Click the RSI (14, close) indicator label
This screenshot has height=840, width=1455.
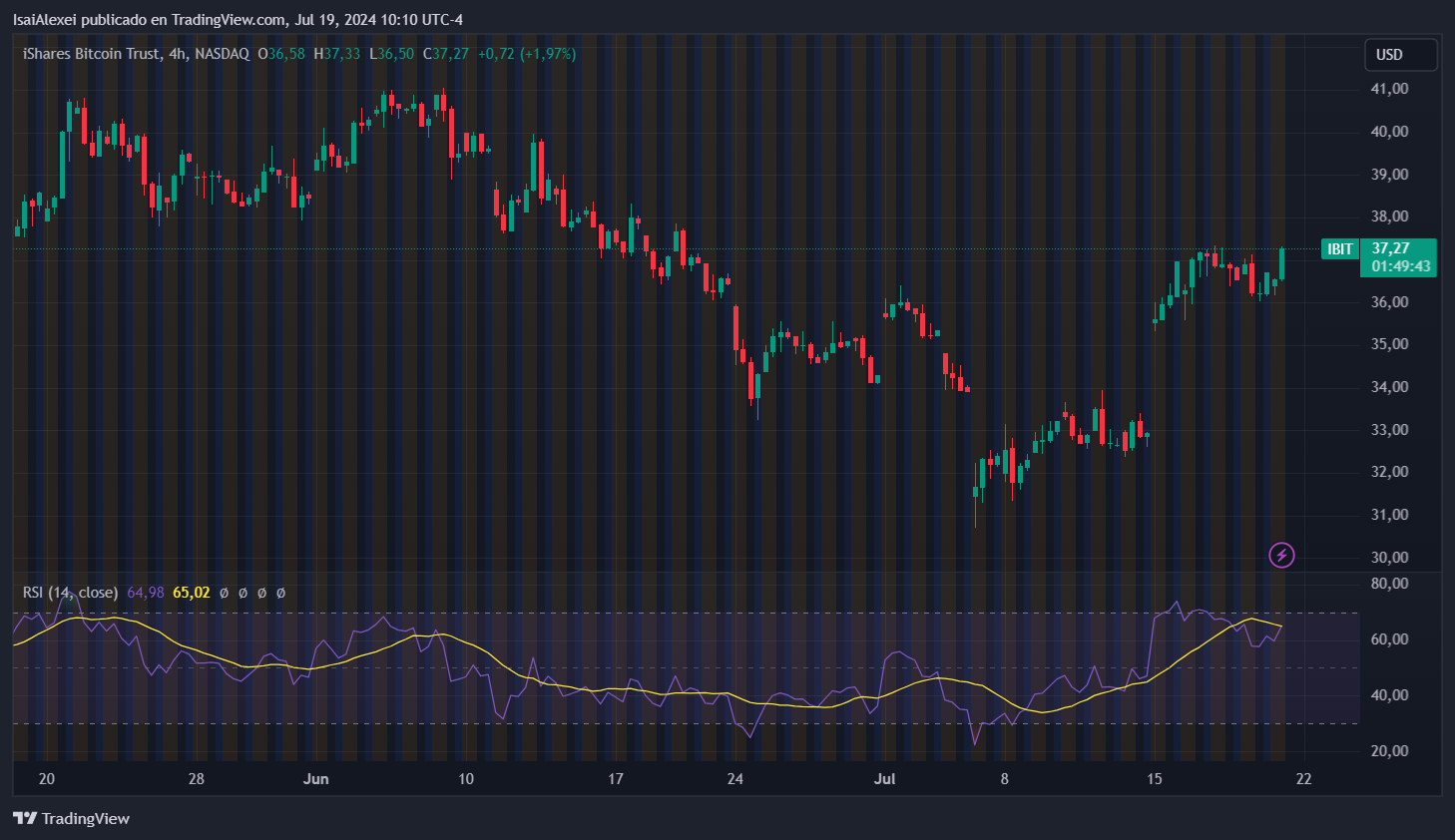tap(70, 593)
